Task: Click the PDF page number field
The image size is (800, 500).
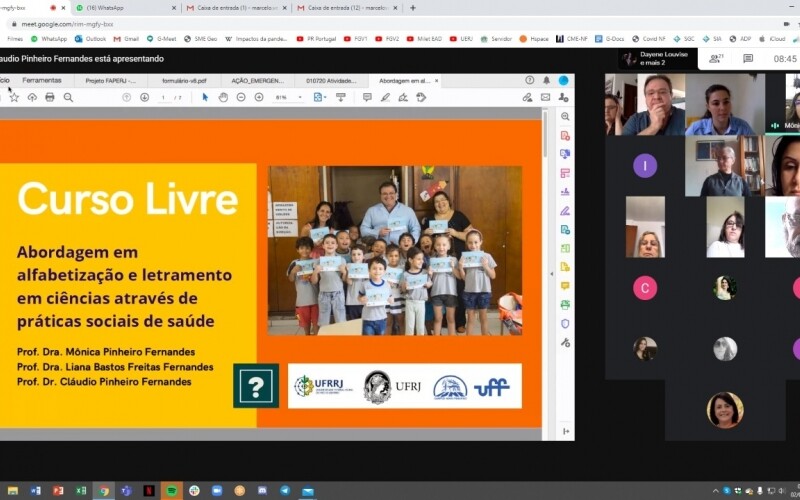Action: (164, 97)
